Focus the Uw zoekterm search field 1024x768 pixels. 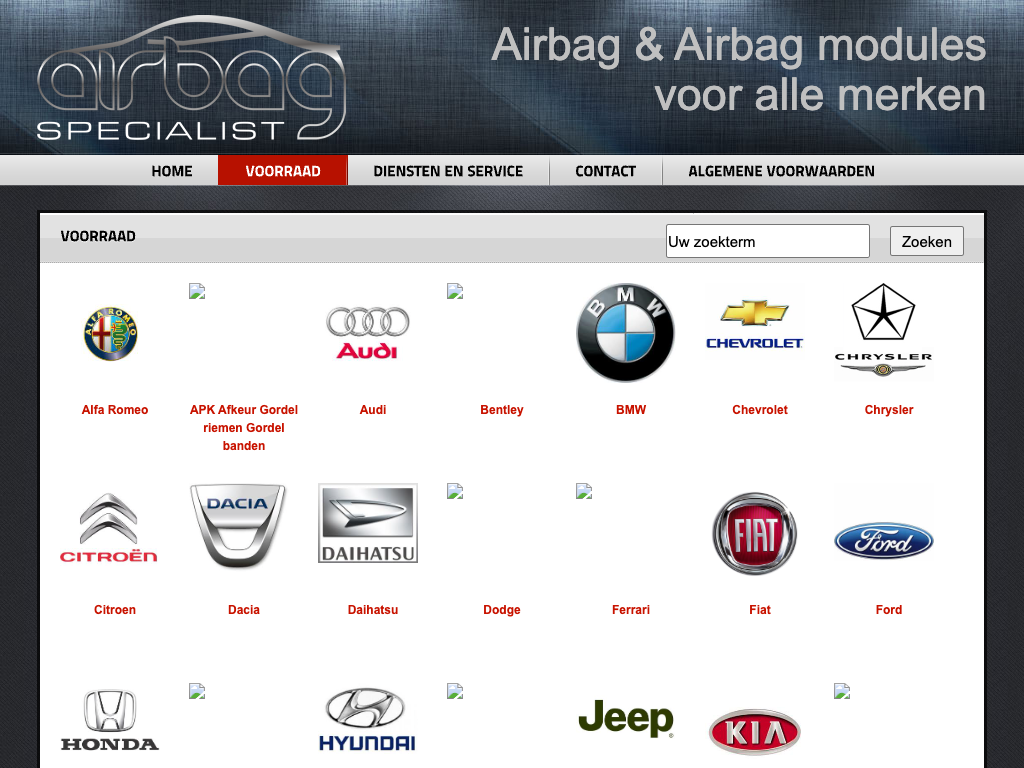coord(767,241)
